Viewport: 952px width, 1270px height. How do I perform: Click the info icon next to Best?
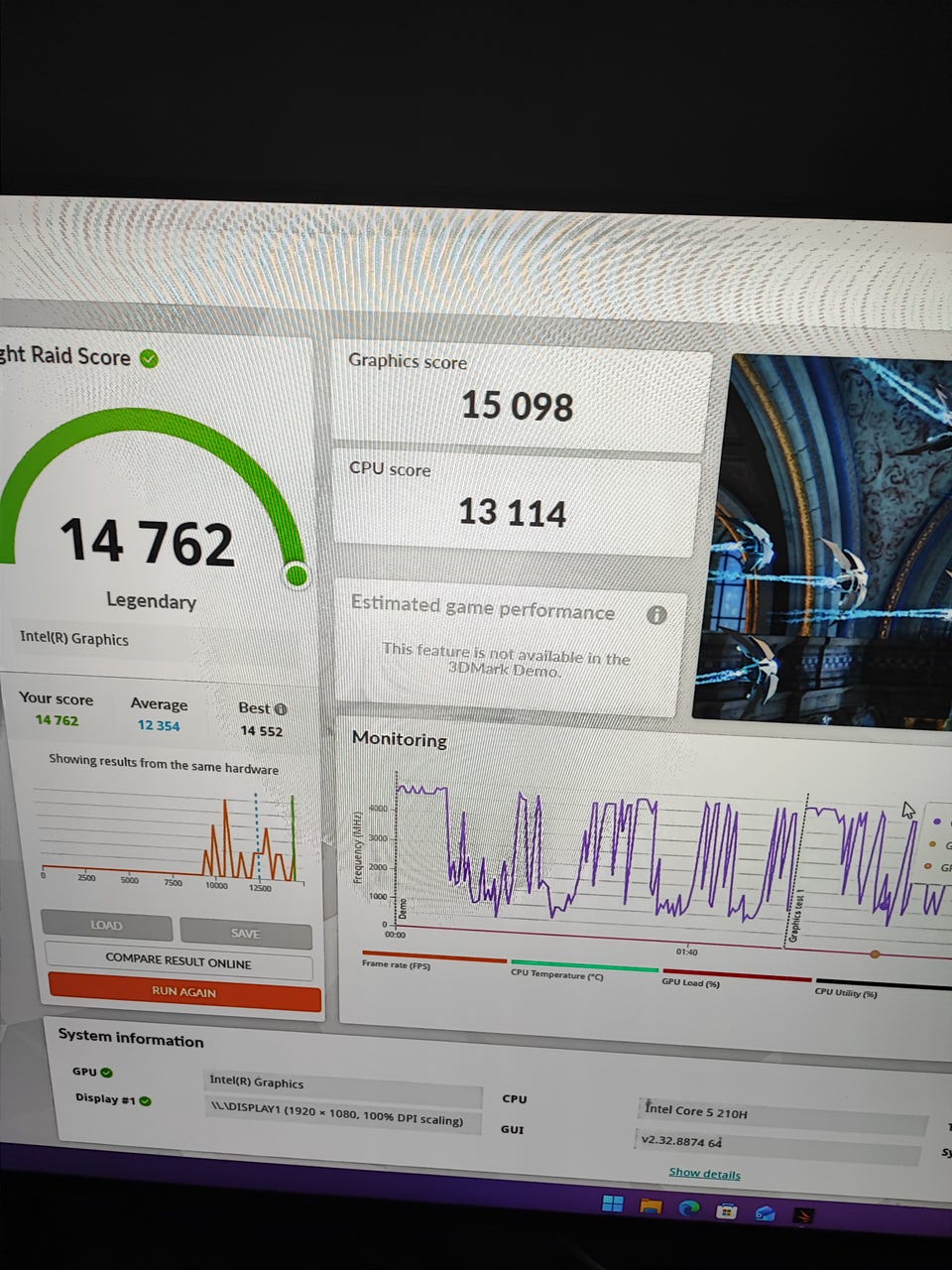pos(281,709)
